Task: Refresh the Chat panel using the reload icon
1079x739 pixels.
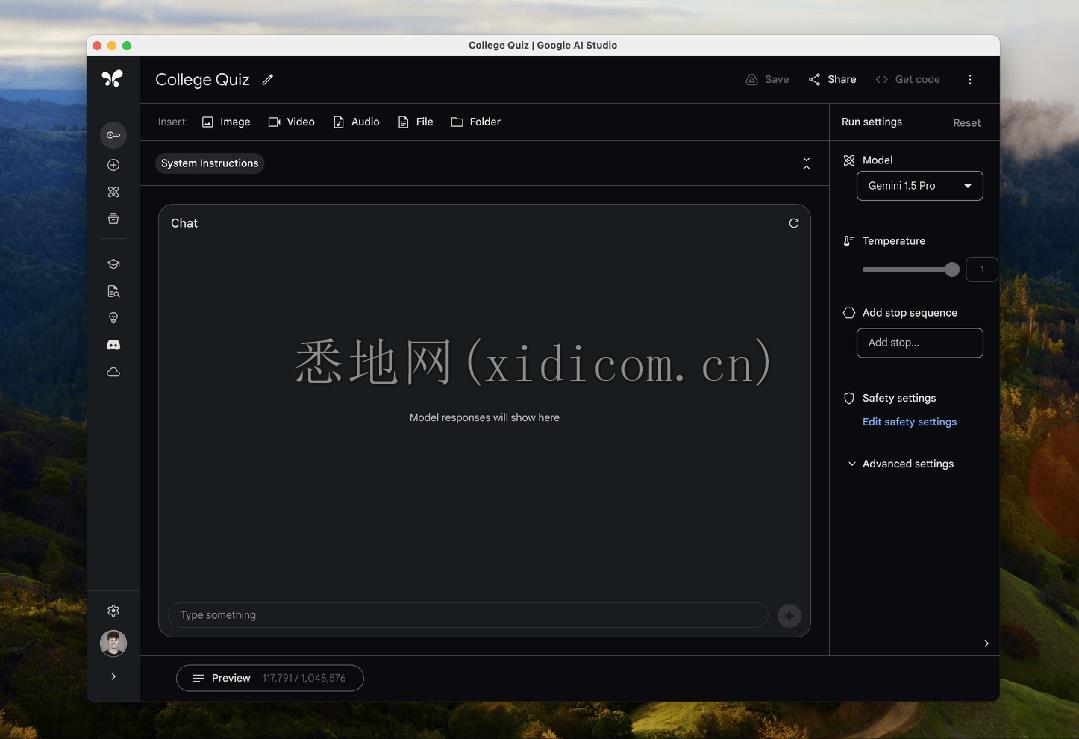Action: coord(793,223)
